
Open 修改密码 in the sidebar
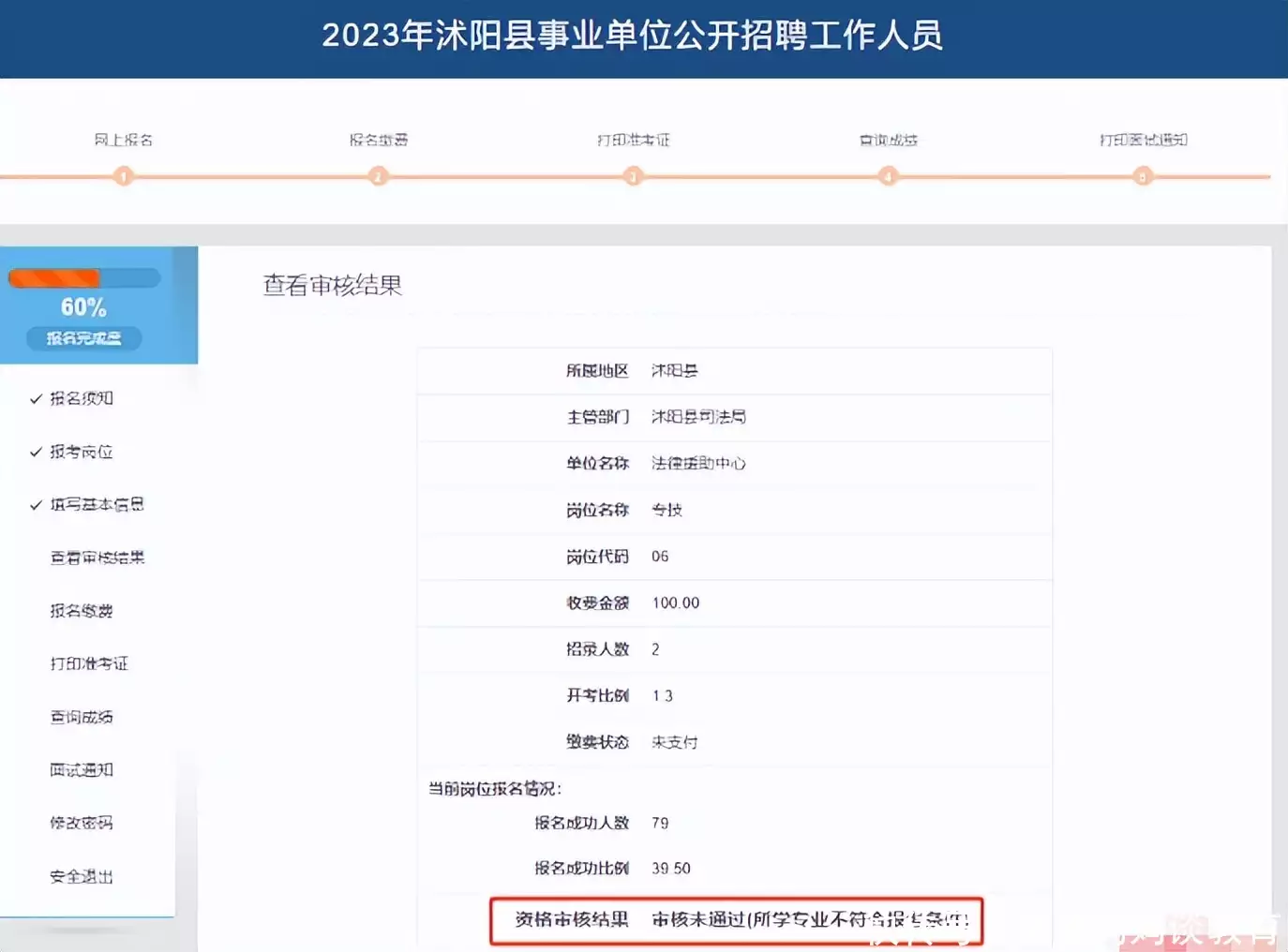coord(82,823)
